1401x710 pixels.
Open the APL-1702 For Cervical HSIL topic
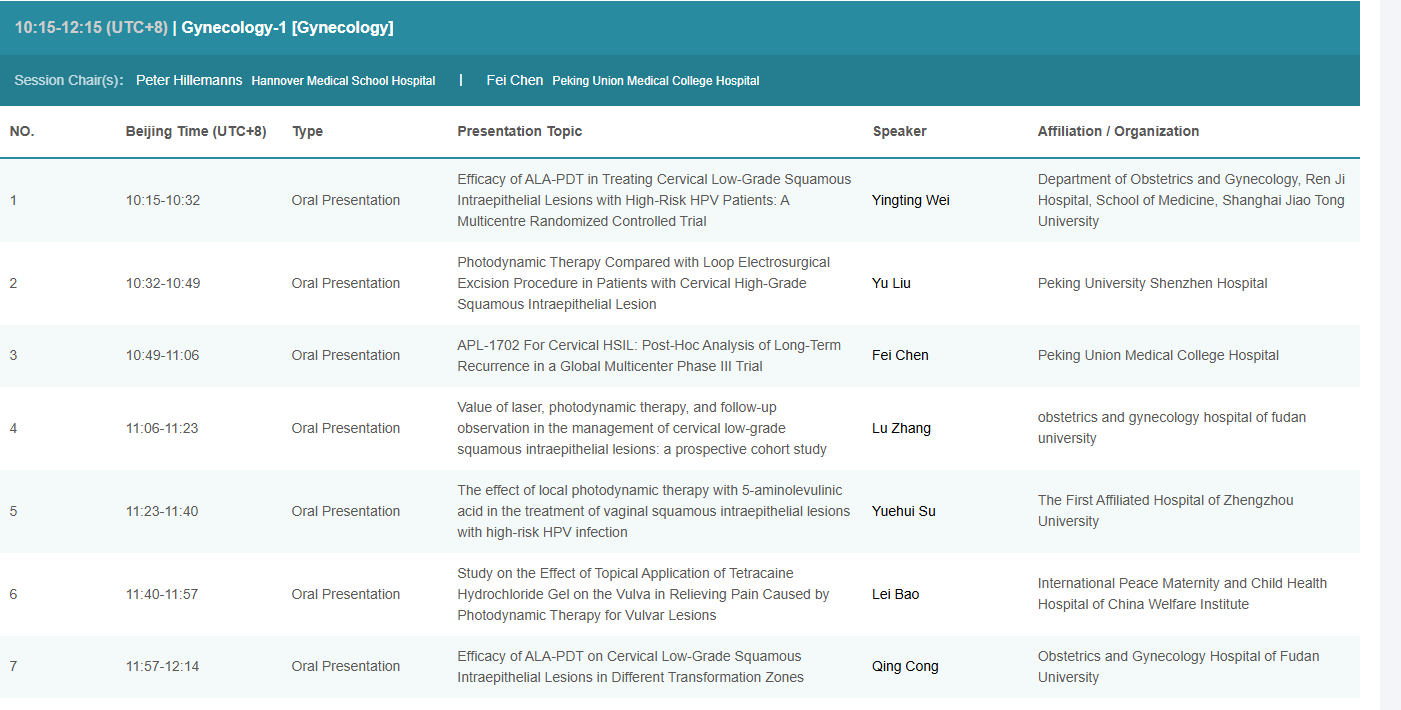coord(649,355)
